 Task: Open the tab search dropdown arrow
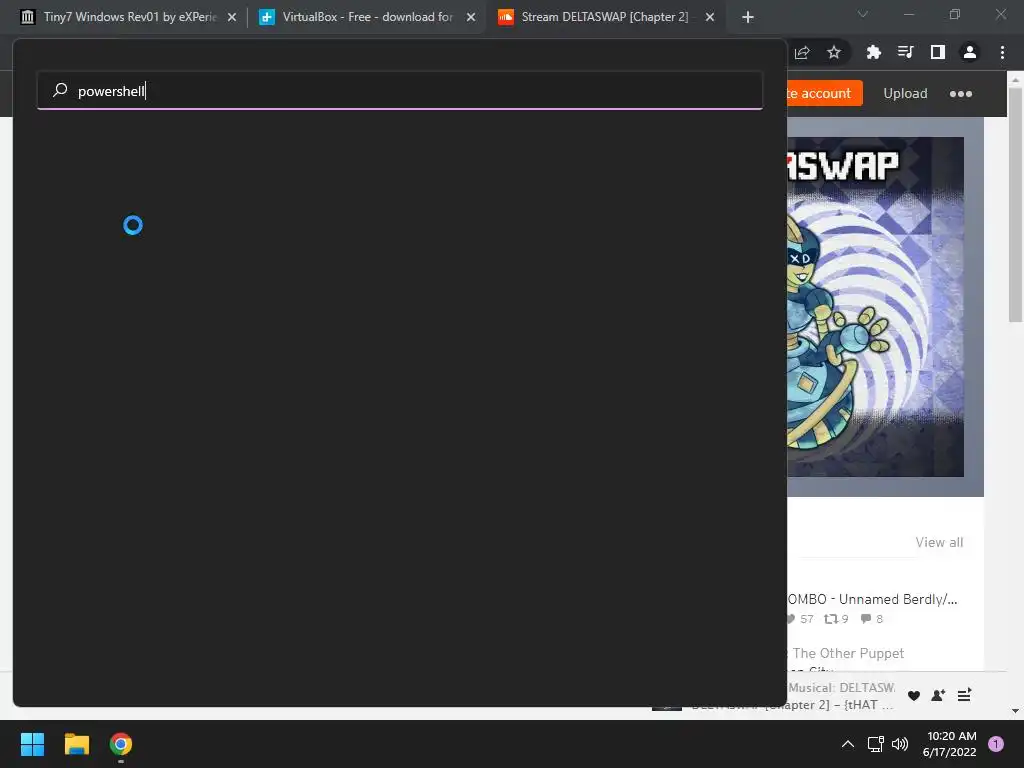[x=863, y=14]
